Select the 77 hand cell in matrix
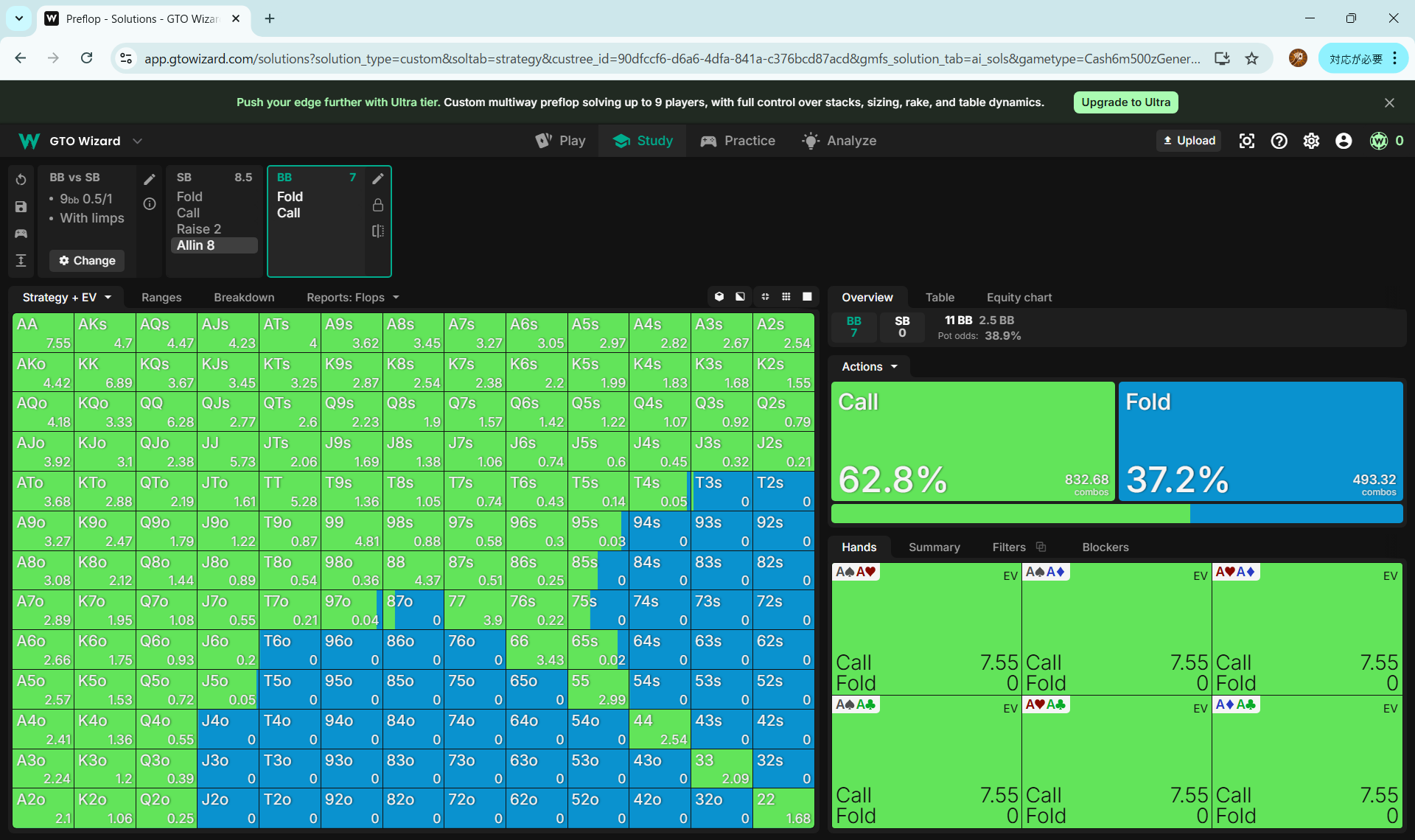 [x=475, y=610]
